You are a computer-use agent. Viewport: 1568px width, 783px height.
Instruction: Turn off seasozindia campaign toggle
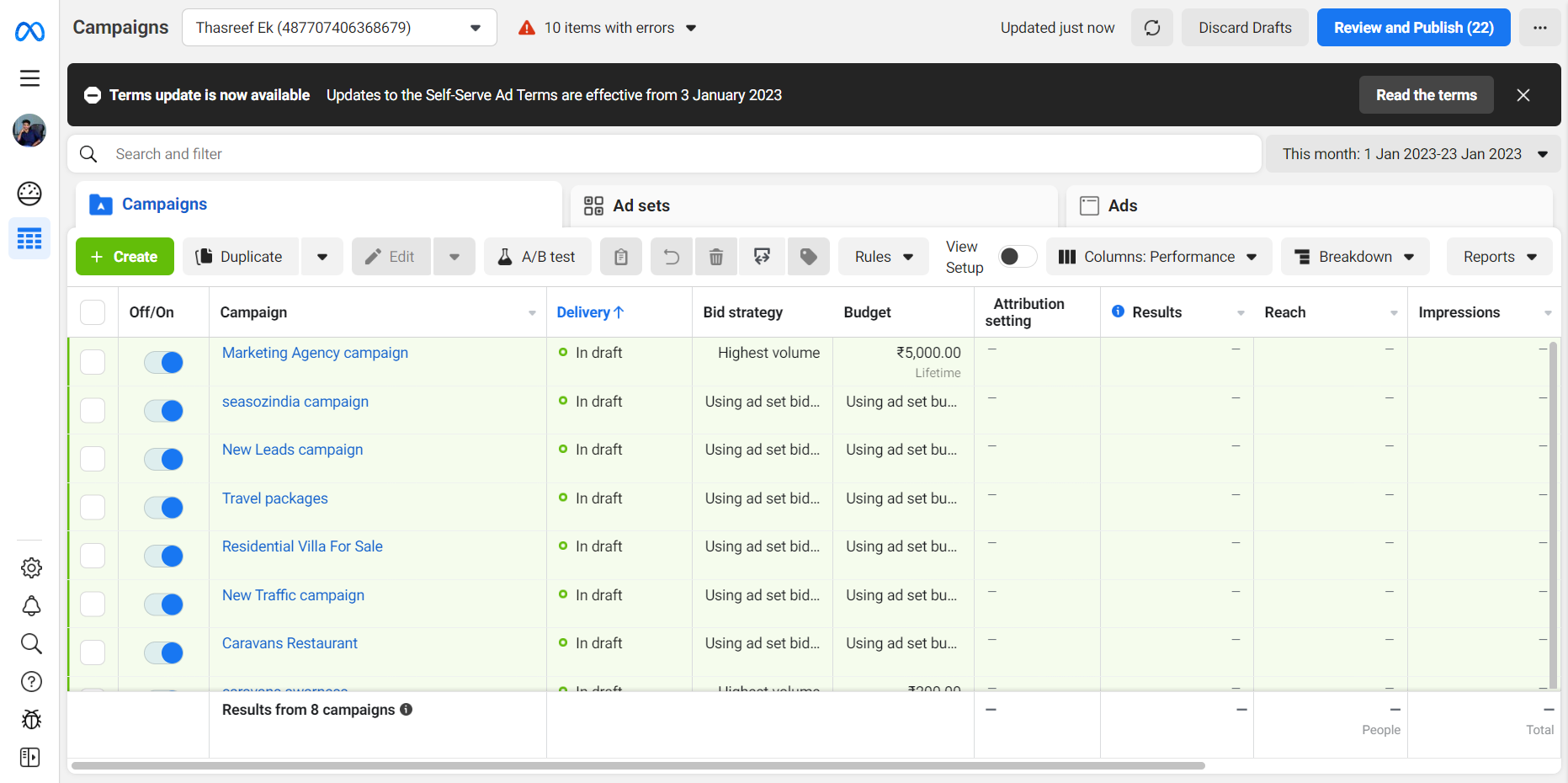click(163, 411)
